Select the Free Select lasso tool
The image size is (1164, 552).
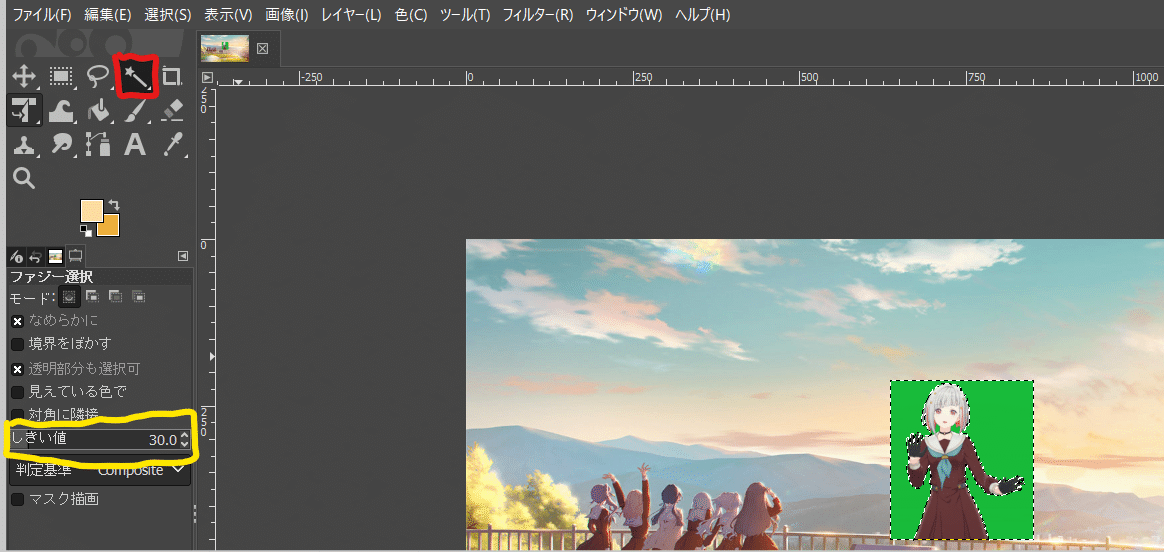click(x=98, y=76)
